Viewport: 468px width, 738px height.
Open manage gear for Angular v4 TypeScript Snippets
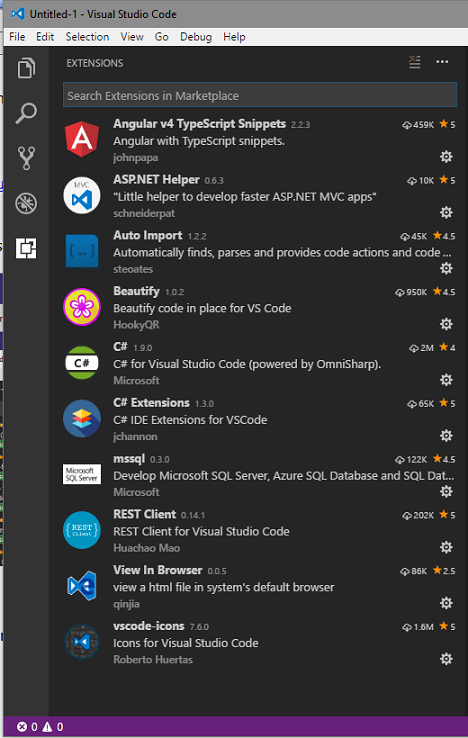[446, 157]
